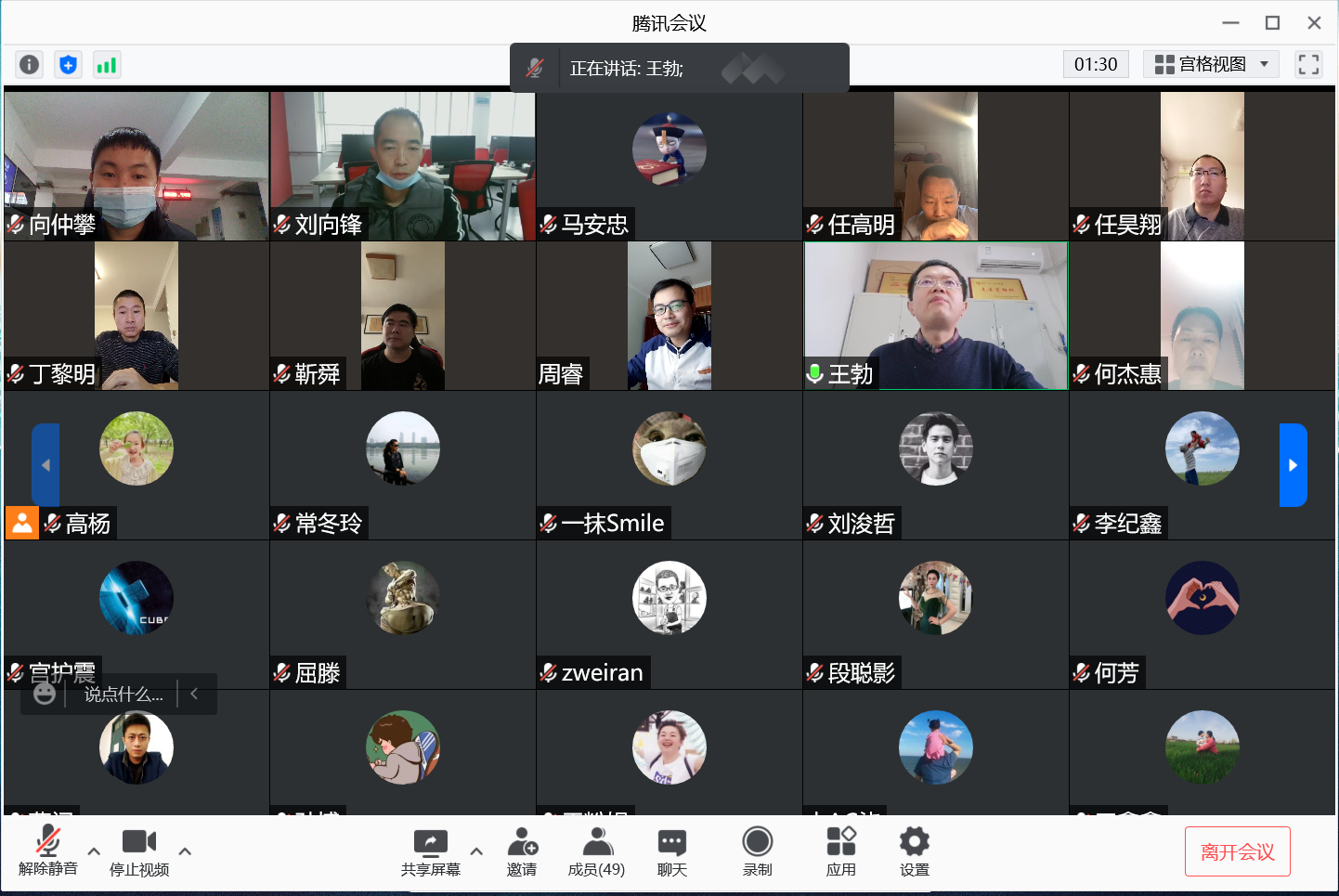Leave the meeting (离开会议)
The height and width of the screenshot is (896, 1339).
pos(1237,851)
